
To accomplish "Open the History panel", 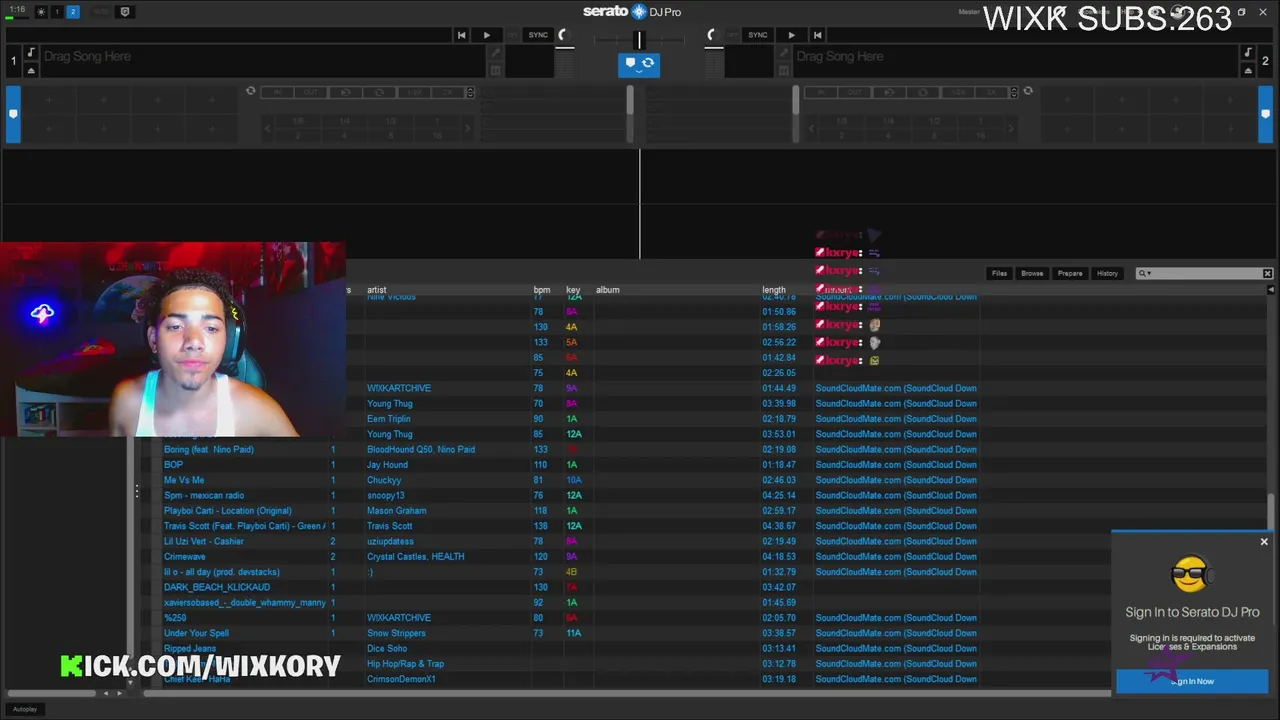I will pyautogui.click(x=1107, y=273).
